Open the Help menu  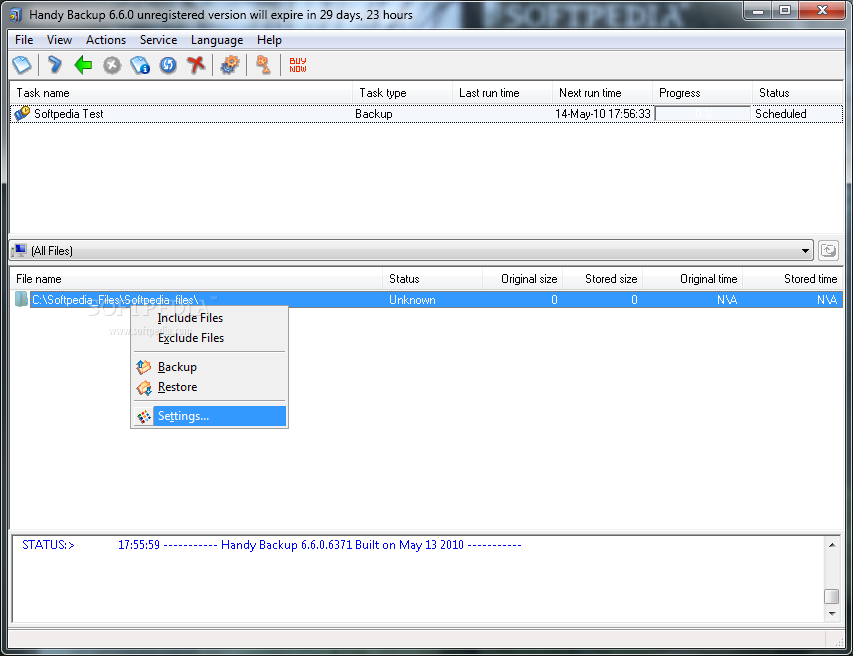[x=269, y=40]
